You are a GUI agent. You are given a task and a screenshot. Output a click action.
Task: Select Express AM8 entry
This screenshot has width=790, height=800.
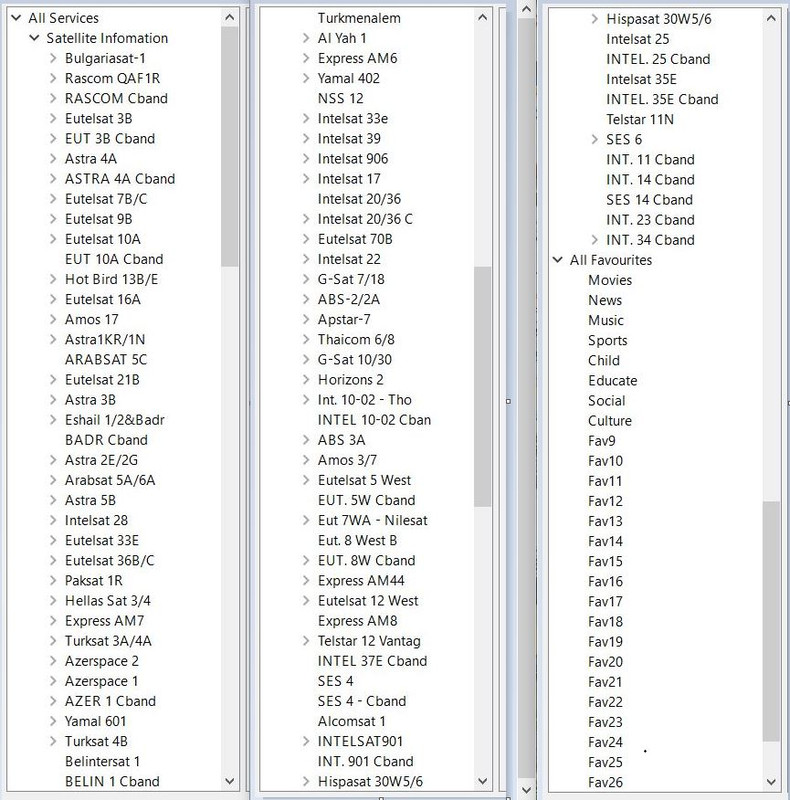[357, 620]
